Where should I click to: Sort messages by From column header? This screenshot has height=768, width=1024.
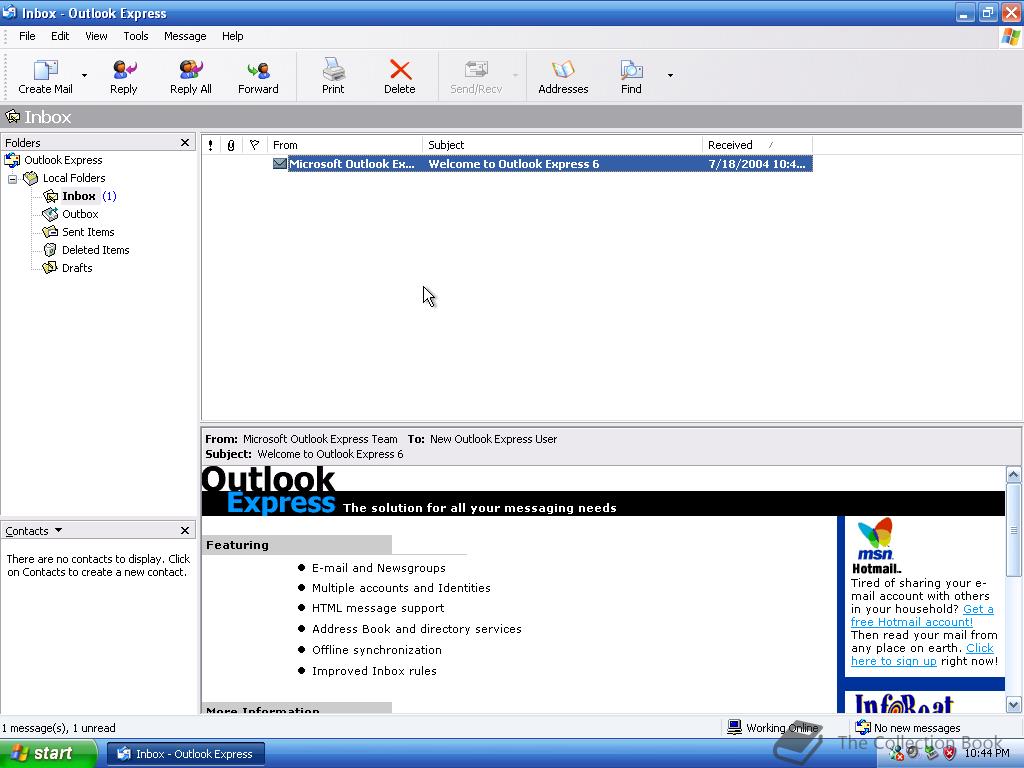coord(345,145)
